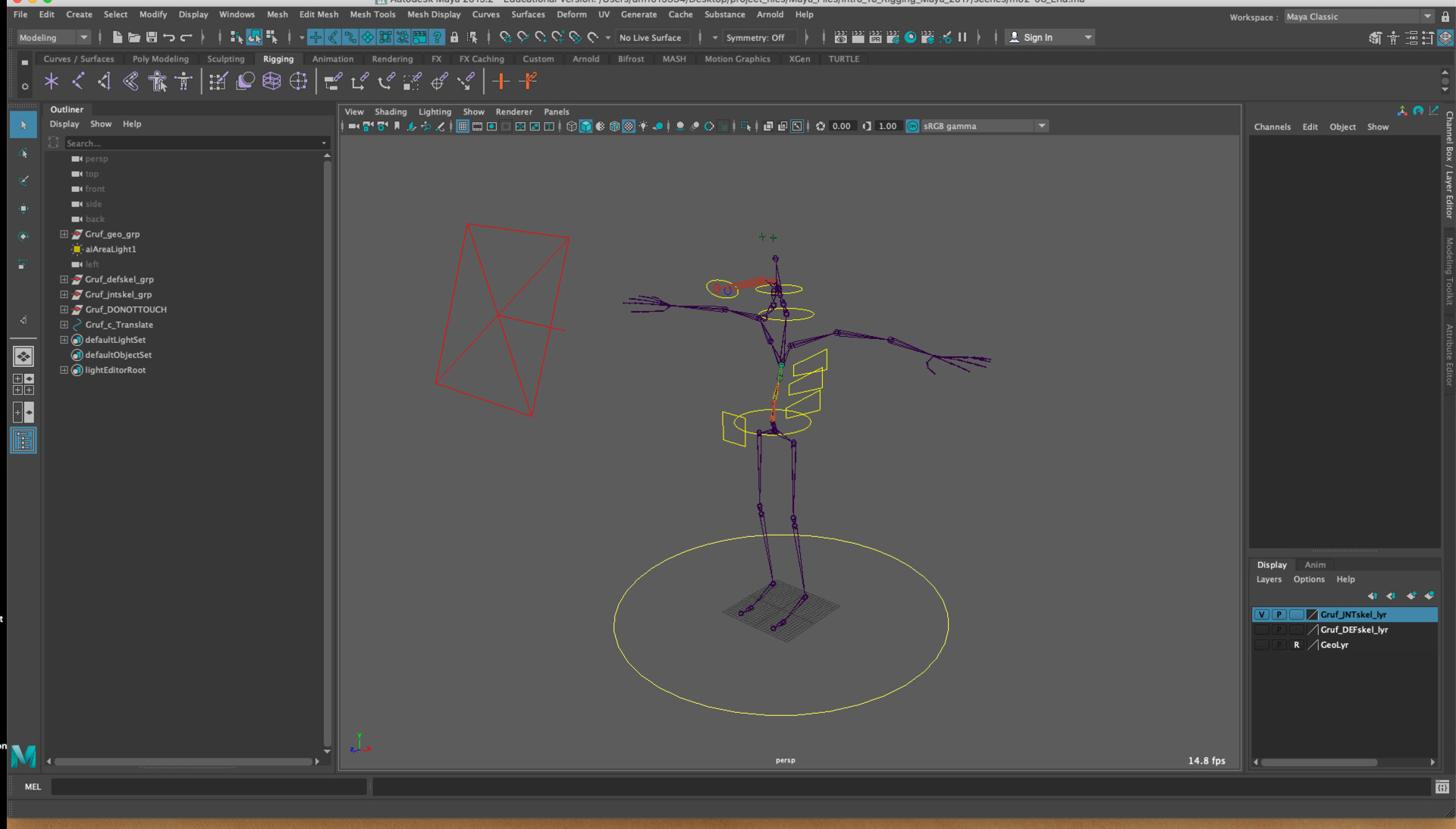1456x829 pixels.
Task: Select the Paint Skin Weights icon
Action: pyautogui.click(x=218, y=81)
